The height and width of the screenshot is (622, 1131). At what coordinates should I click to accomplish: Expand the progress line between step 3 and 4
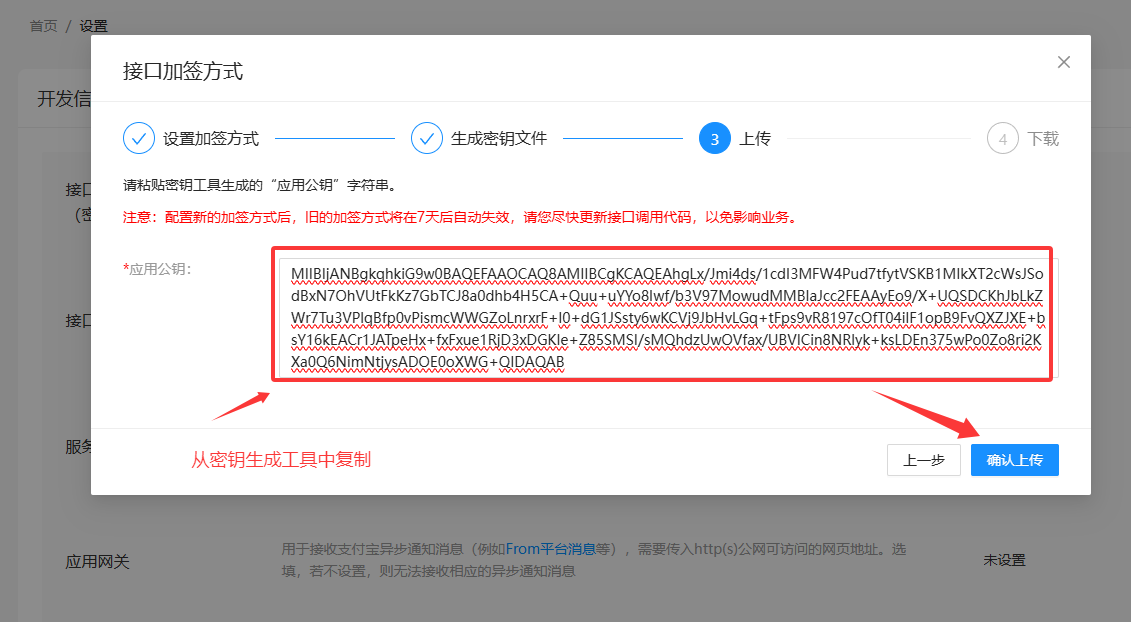pos(880,138)
